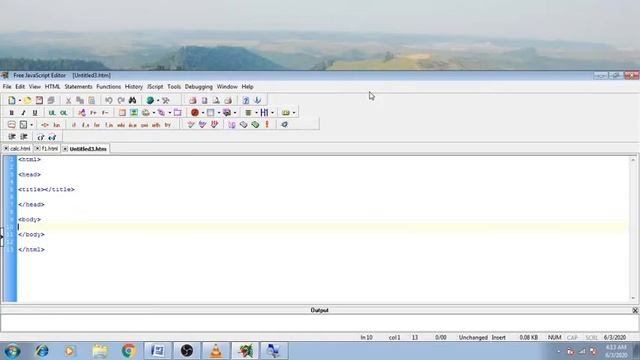The image size is (640, 360).
Task: Open the JScript menu
Action: 155,87
